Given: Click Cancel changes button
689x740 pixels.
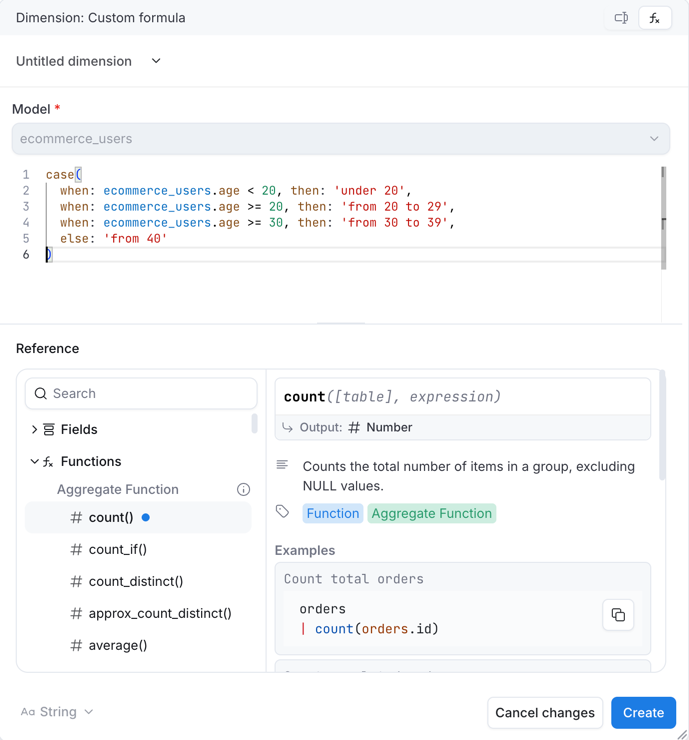Looking at the screenshot, I should (x=545, y=713).
